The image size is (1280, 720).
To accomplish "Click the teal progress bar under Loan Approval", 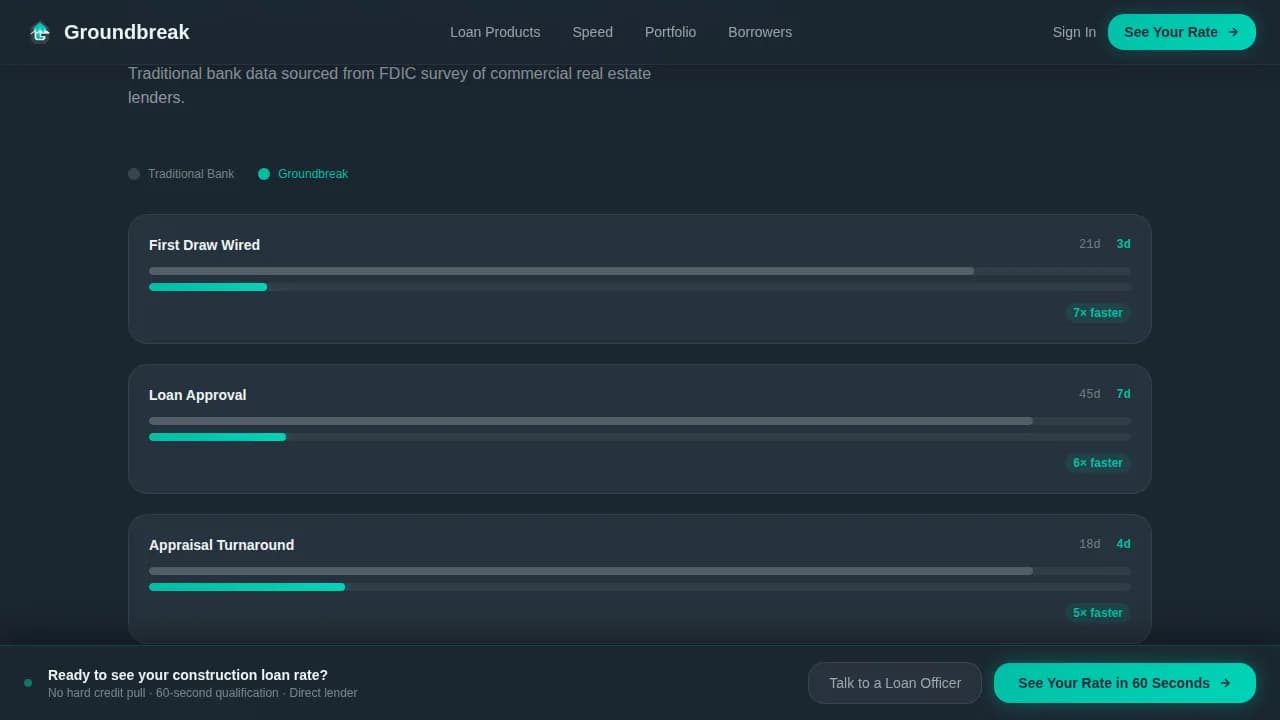I will 217,437.
